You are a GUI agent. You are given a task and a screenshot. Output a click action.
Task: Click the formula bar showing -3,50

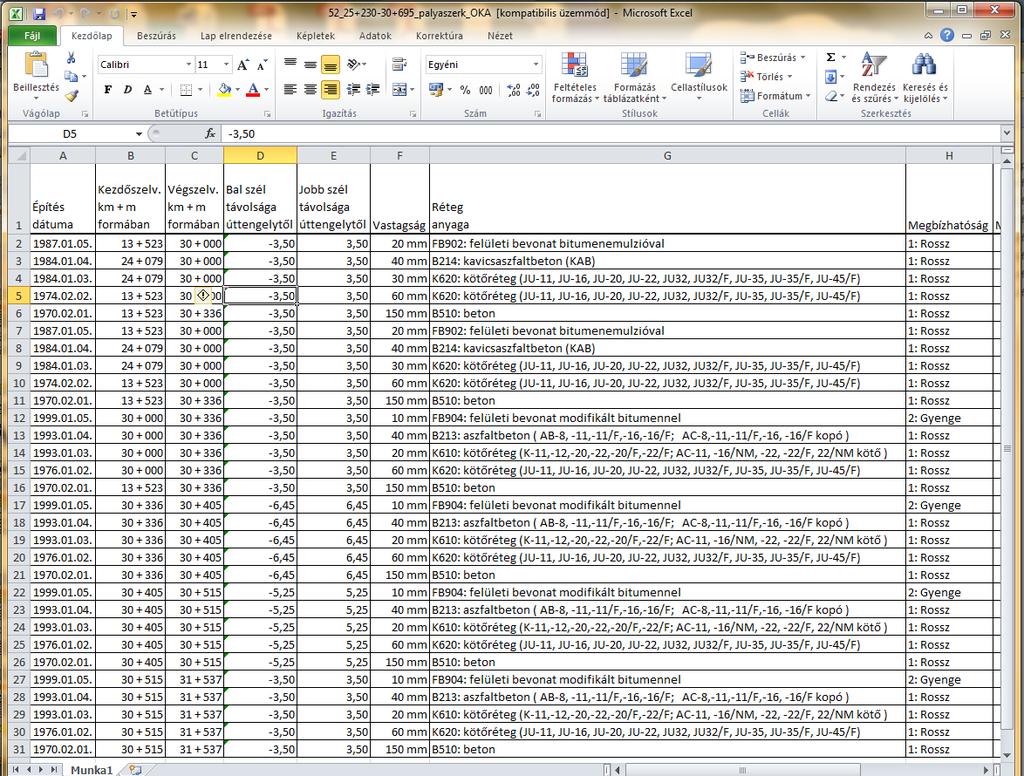point(611,134)
